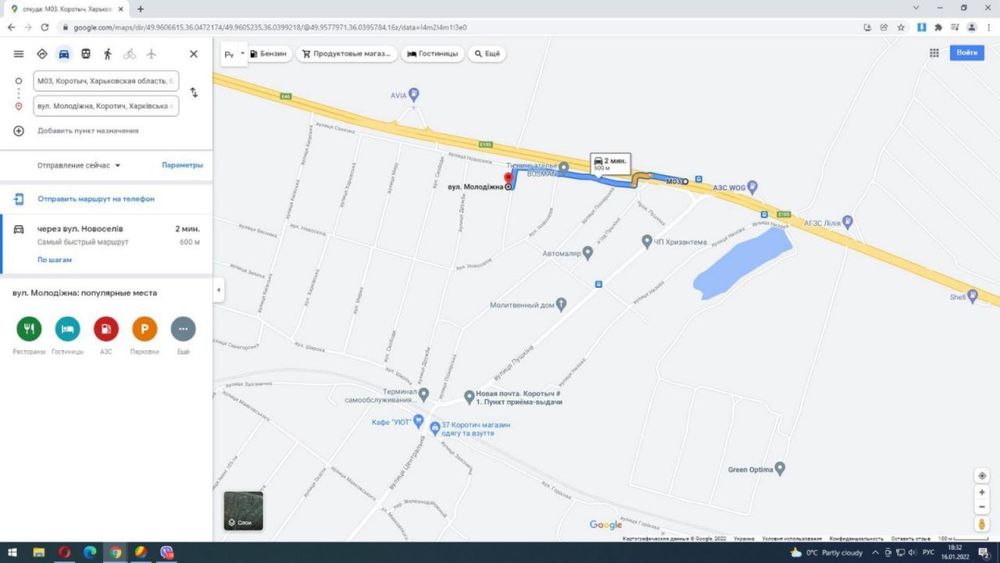Click the AVIA place marker

413,95
